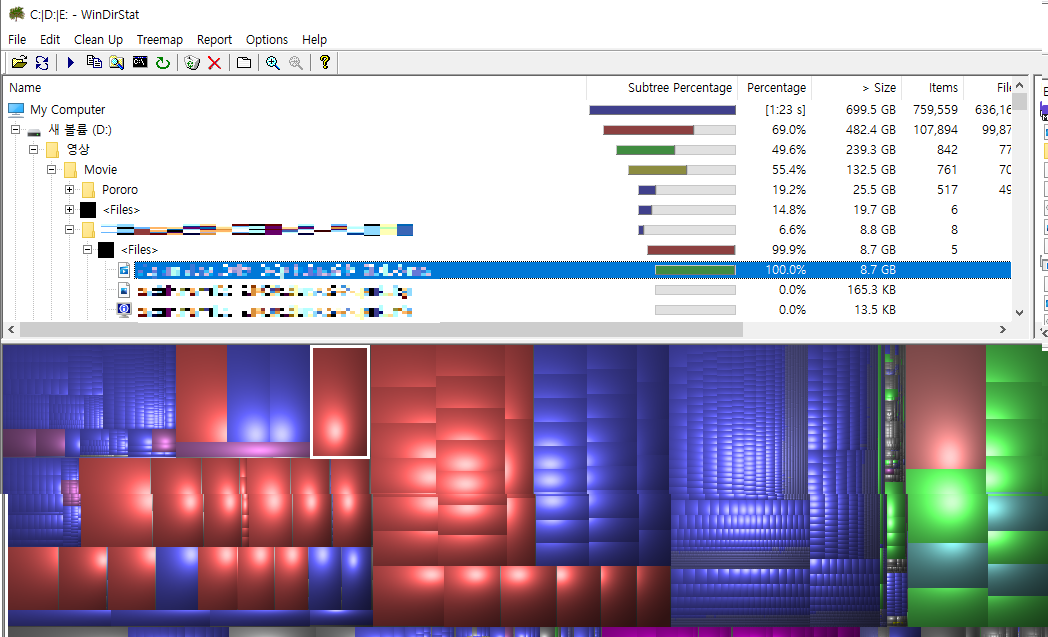Click the blue subtree bar on the My Computer row
Screen dimensions: 1048x637
tap(662, 110)
